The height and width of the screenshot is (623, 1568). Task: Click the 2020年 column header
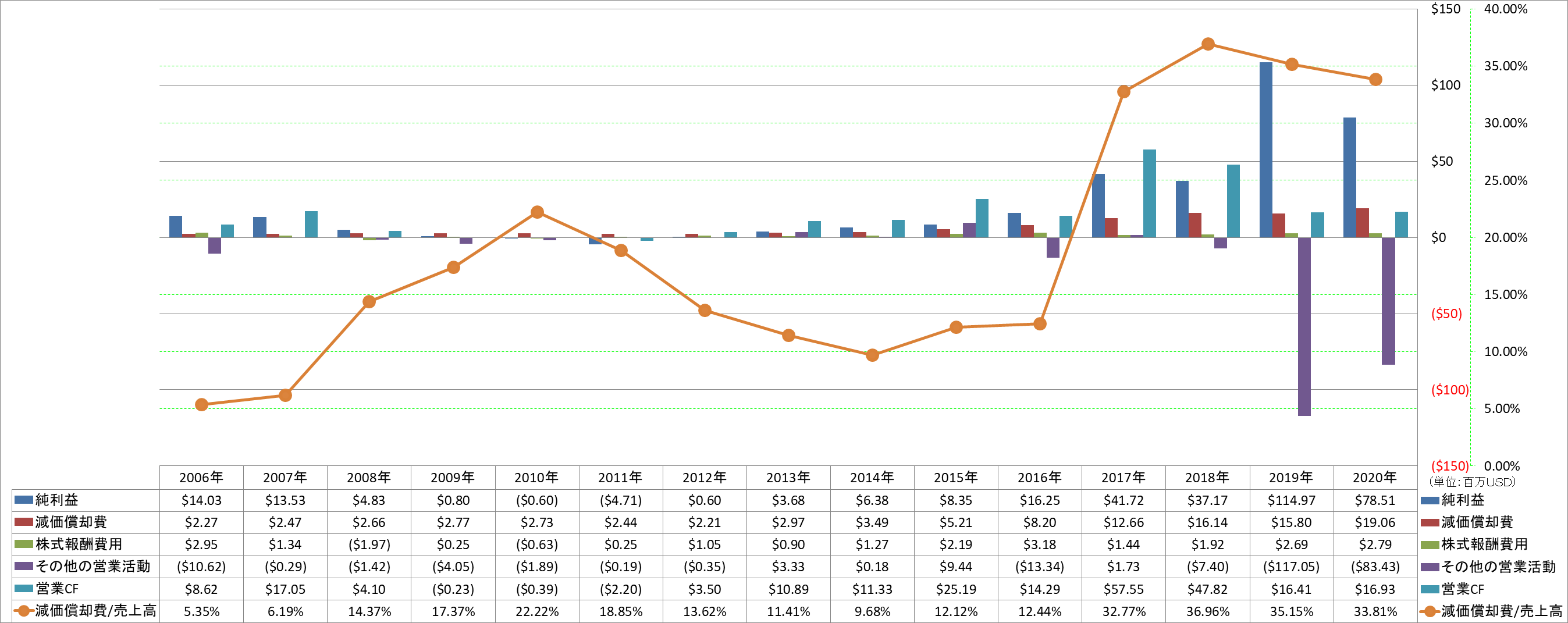(1375, 478)
